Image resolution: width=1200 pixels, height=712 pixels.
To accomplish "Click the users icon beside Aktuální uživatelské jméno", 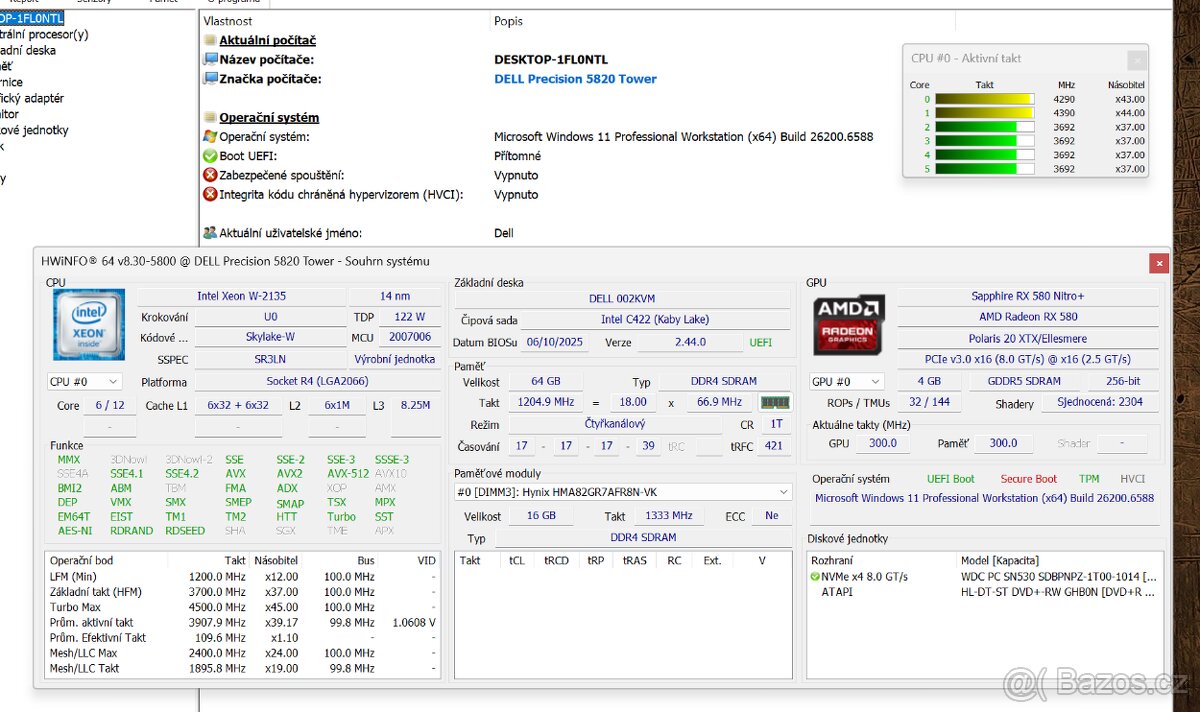I will [210, 233].
